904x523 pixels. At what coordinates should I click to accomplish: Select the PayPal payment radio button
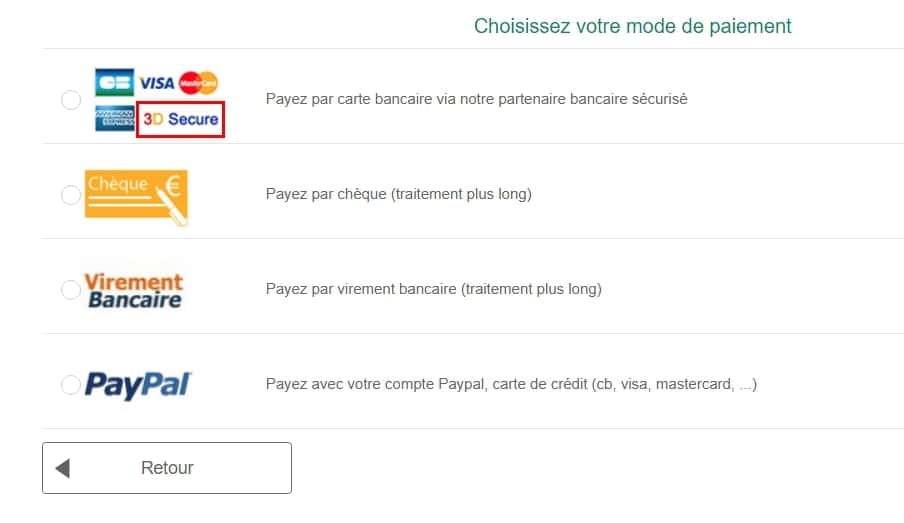pyautogui.click(x=71, y=385)
